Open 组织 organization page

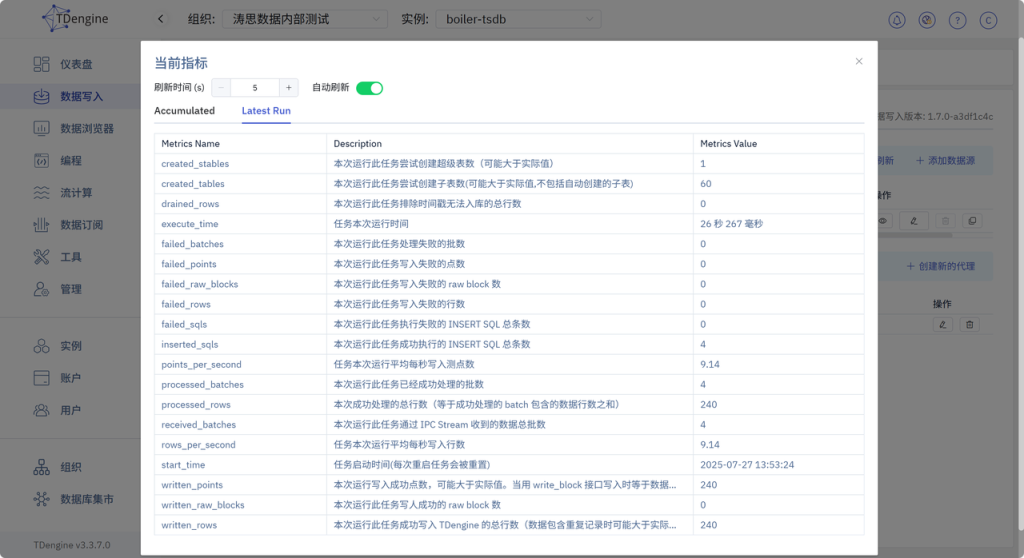[70, 467]
